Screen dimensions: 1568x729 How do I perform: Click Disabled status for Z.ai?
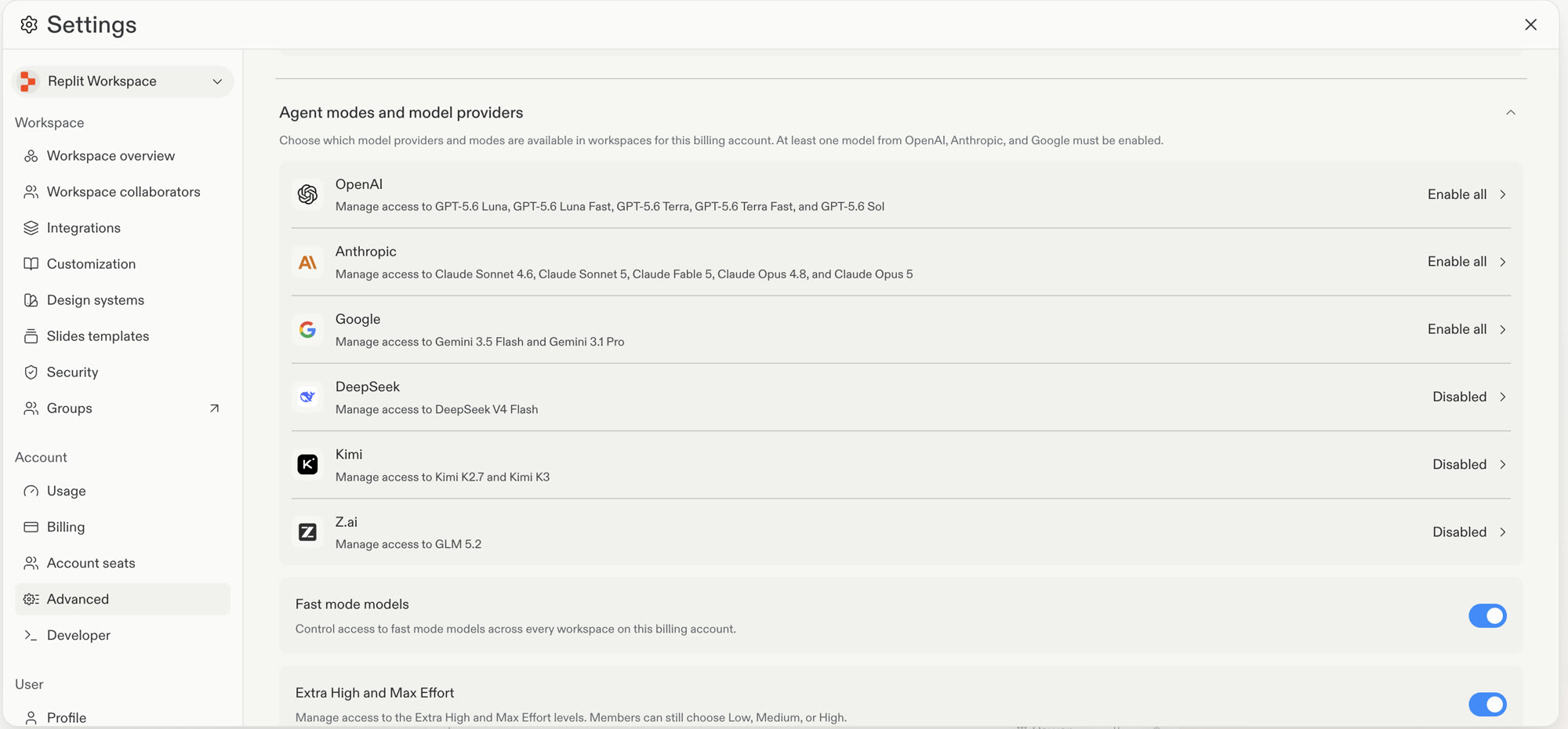[x=1459, y=532]
